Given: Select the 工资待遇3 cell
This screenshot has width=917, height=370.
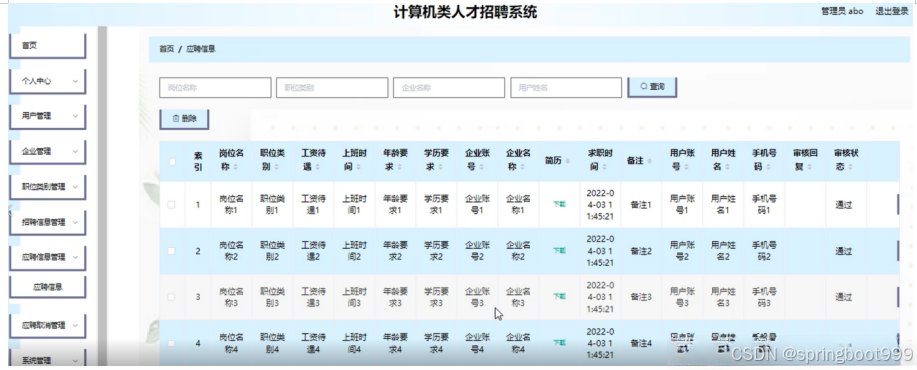Looking at the screenshot, I should (313, 296).
